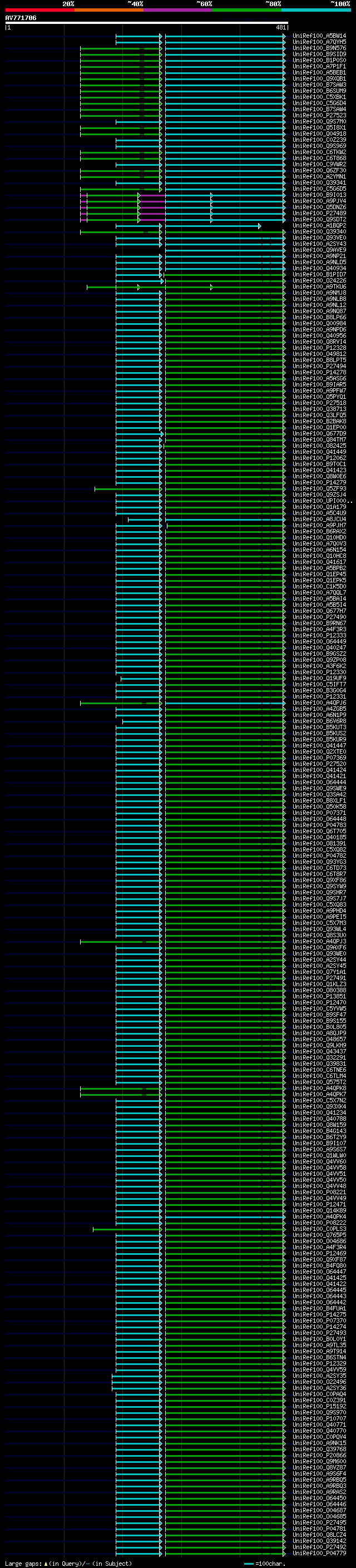Select hit label UniRef100_Q04918

[x=319, y=134]
